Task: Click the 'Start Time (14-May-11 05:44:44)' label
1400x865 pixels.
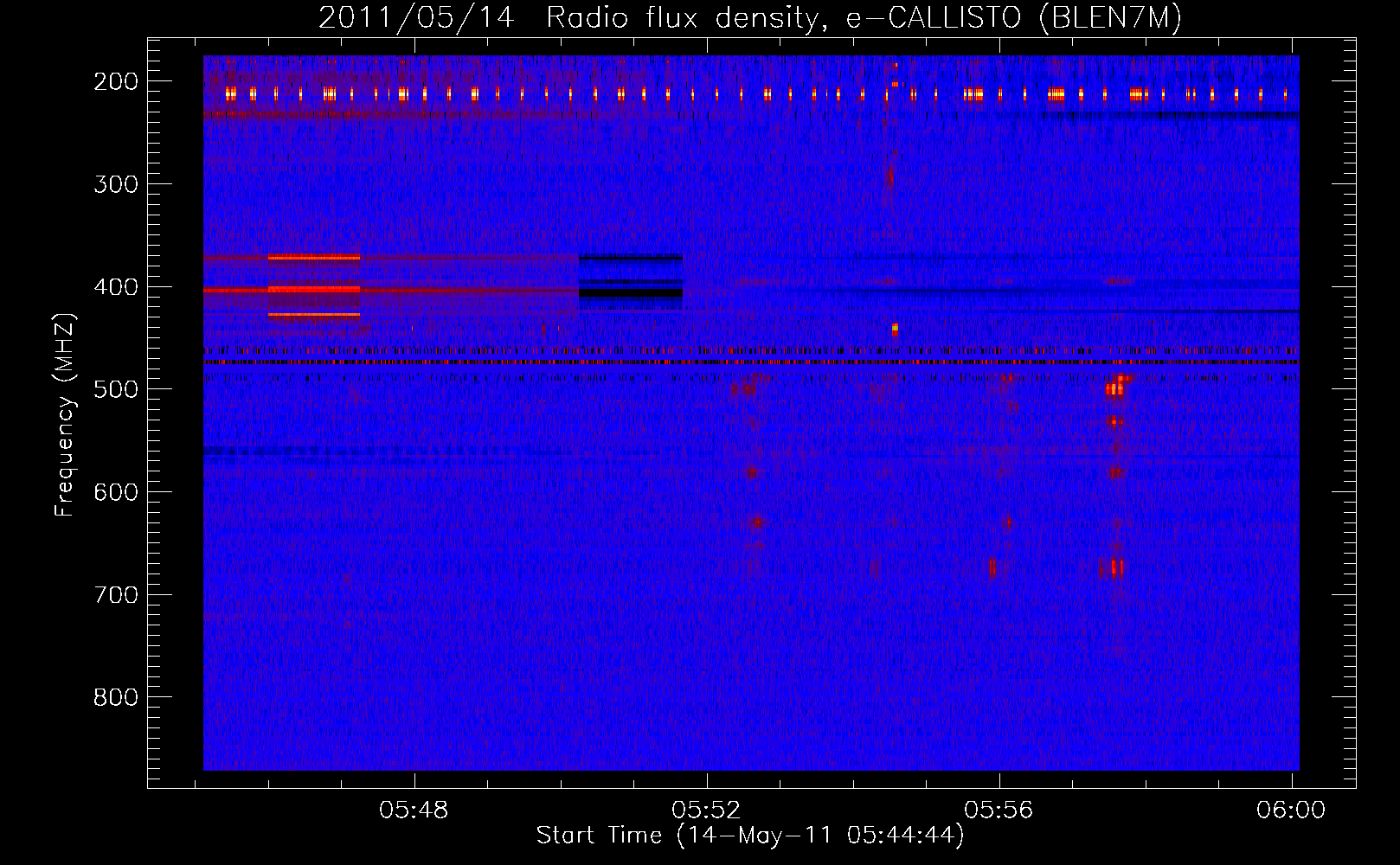Action: 750,836
